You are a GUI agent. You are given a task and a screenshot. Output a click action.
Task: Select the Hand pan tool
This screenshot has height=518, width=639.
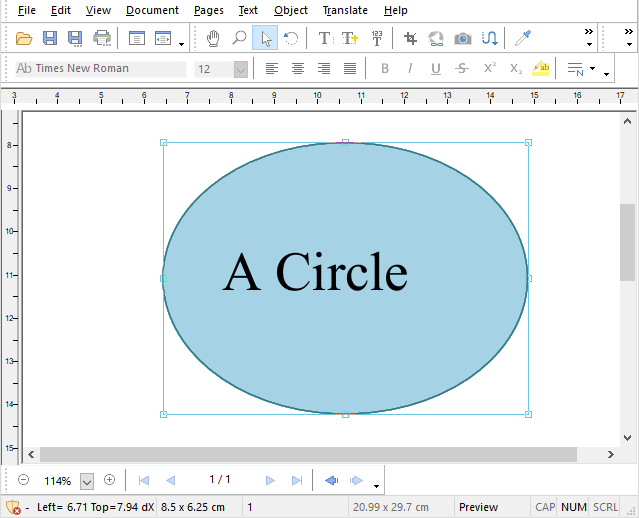pos(213,39)
